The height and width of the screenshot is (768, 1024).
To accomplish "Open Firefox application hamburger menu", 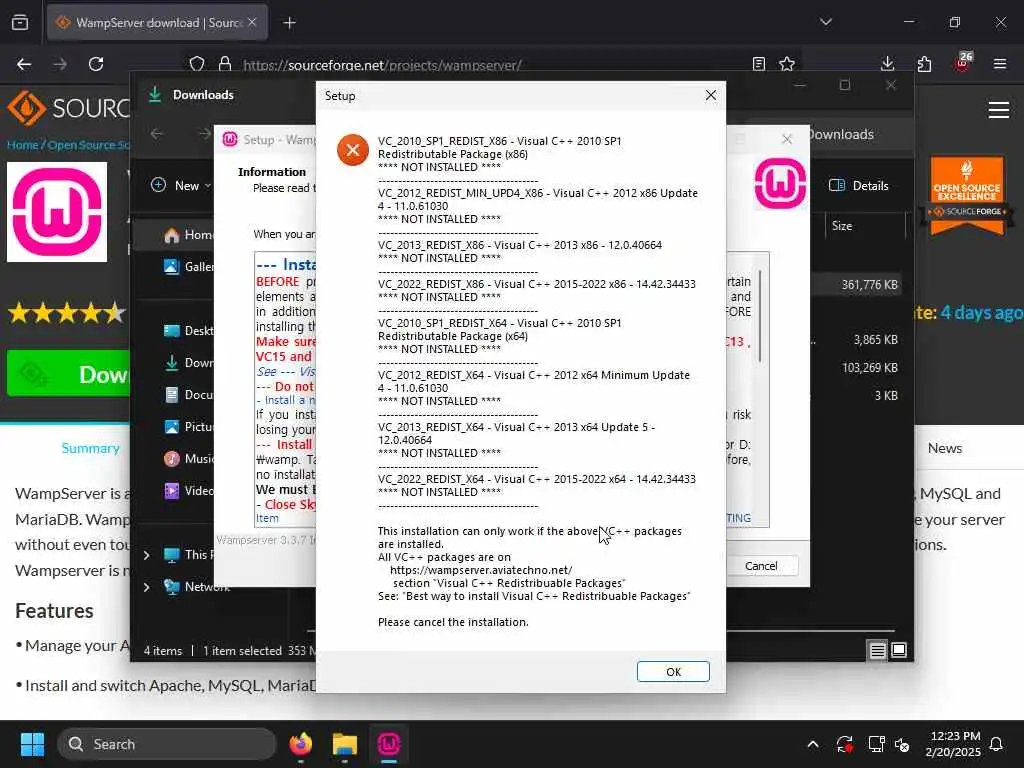I will [x=999, y=64].
